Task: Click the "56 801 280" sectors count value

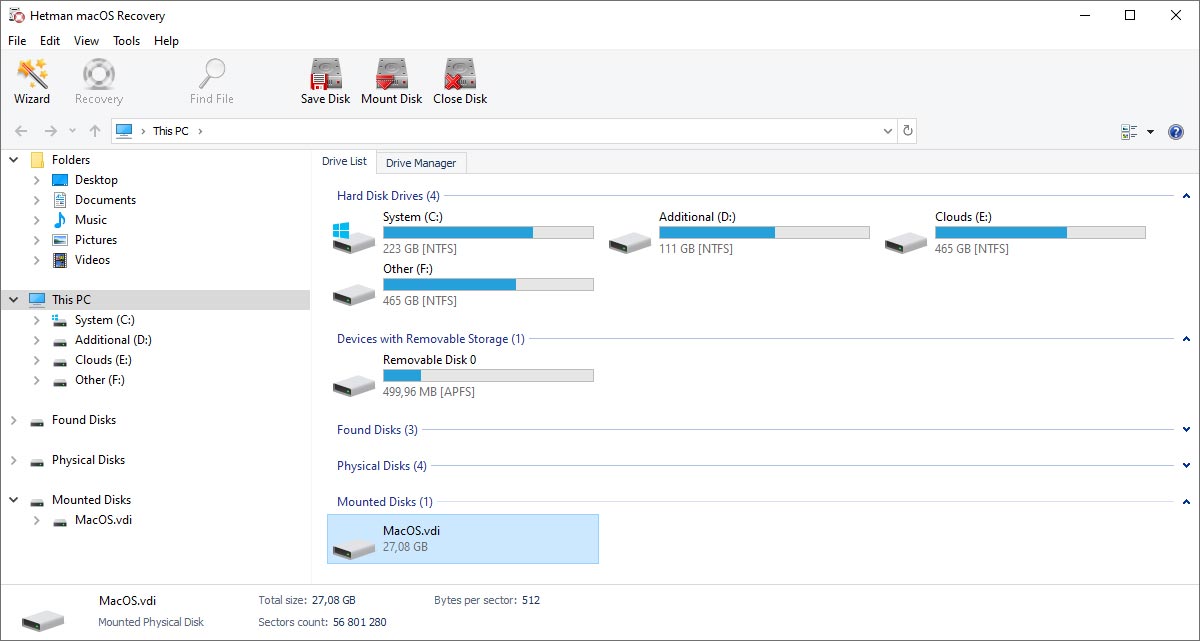Action: tap(359, 622)
